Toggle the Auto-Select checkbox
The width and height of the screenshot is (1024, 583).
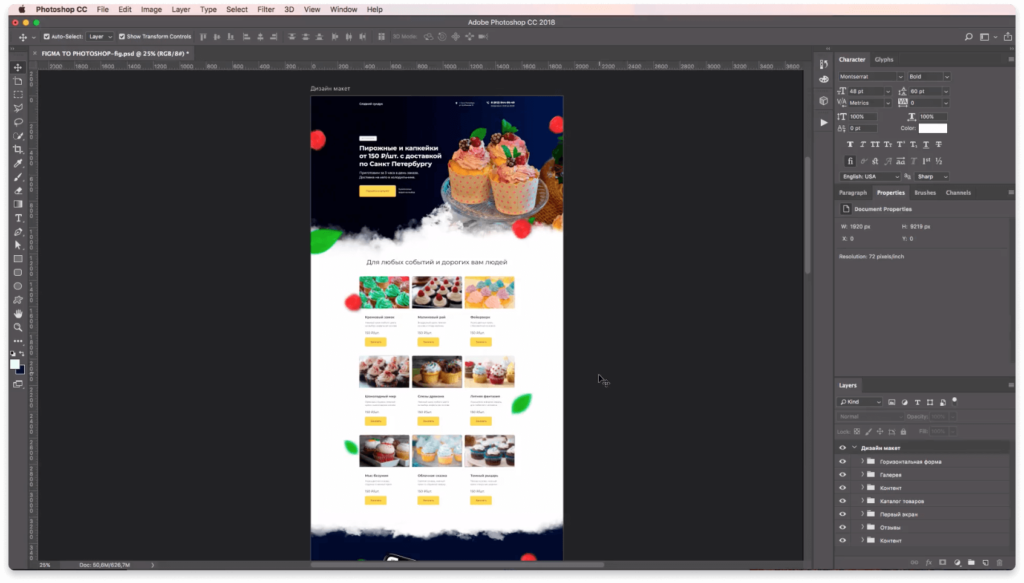tap(47, 36)
